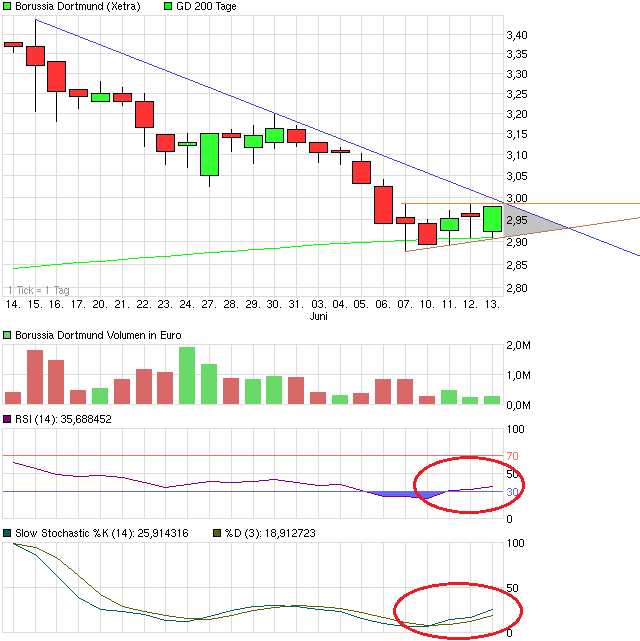The height and width of the screenshot is (641, 640).
Task: Click the '03.' date axis label
Action: pos(318,304)
